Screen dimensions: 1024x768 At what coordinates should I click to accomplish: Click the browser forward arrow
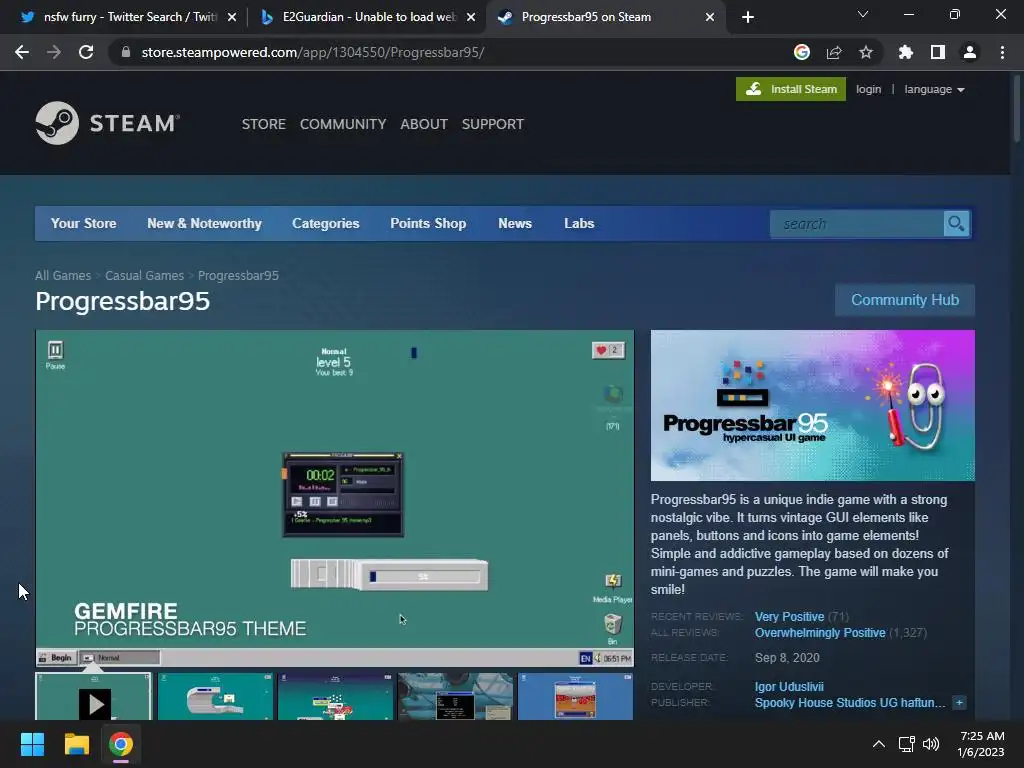(54, 52)
